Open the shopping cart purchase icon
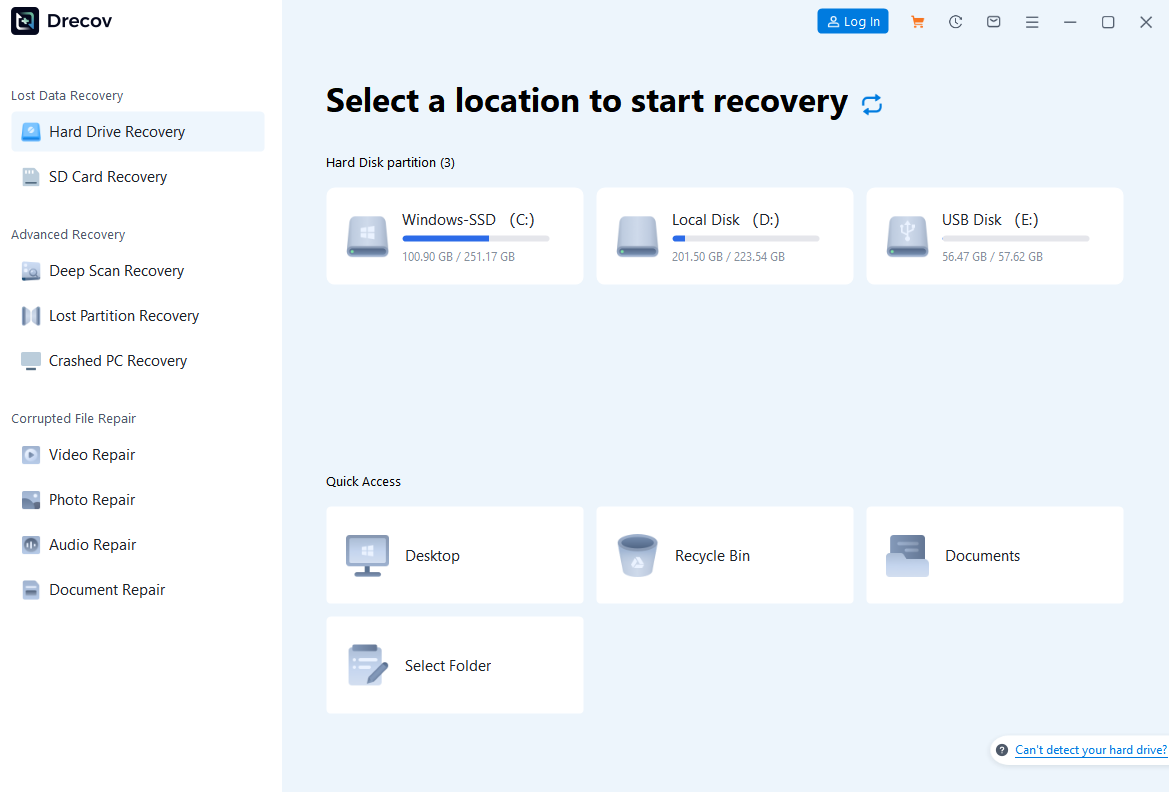This screenshot has width=1169, height=792. (x=917, y=21)
